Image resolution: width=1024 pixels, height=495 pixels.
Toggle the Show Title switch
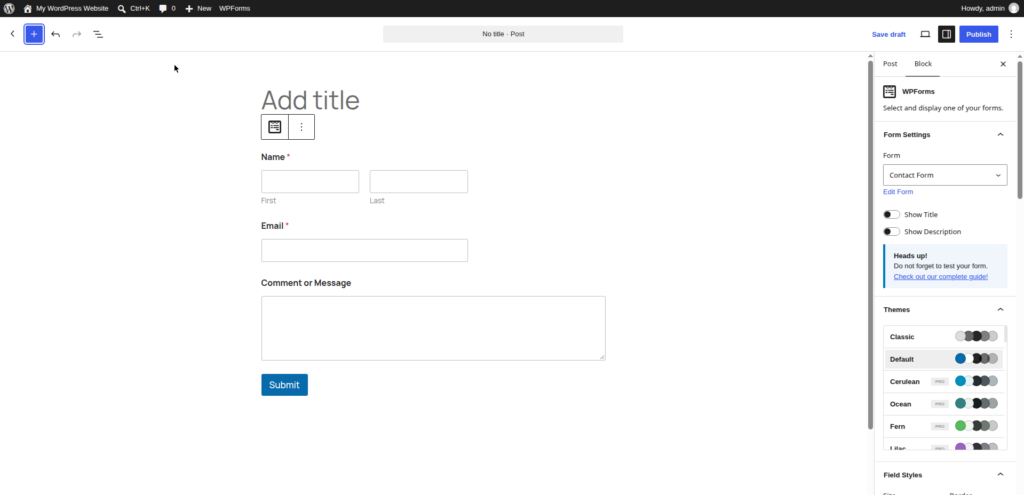point(891,214)
